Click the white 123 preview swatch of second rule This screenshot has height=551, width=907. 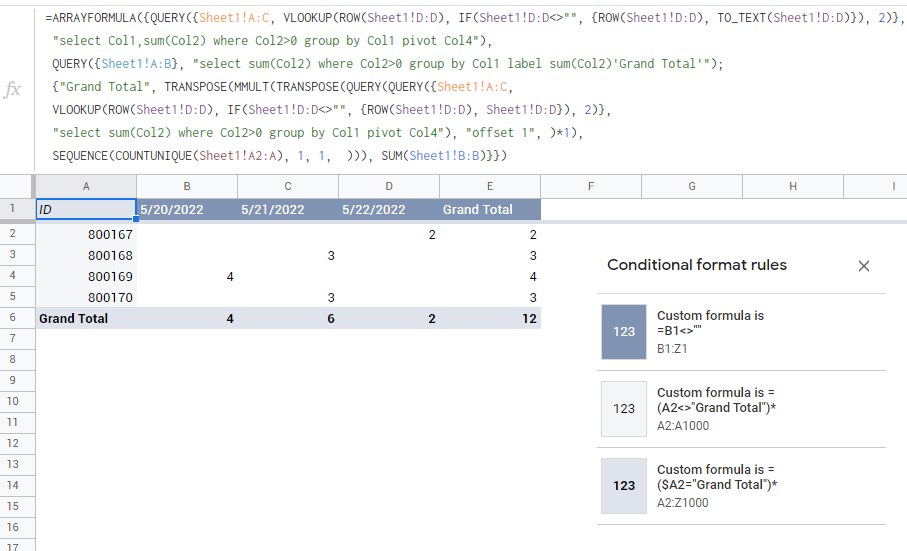pyautogui.click(x=624, y=409)
